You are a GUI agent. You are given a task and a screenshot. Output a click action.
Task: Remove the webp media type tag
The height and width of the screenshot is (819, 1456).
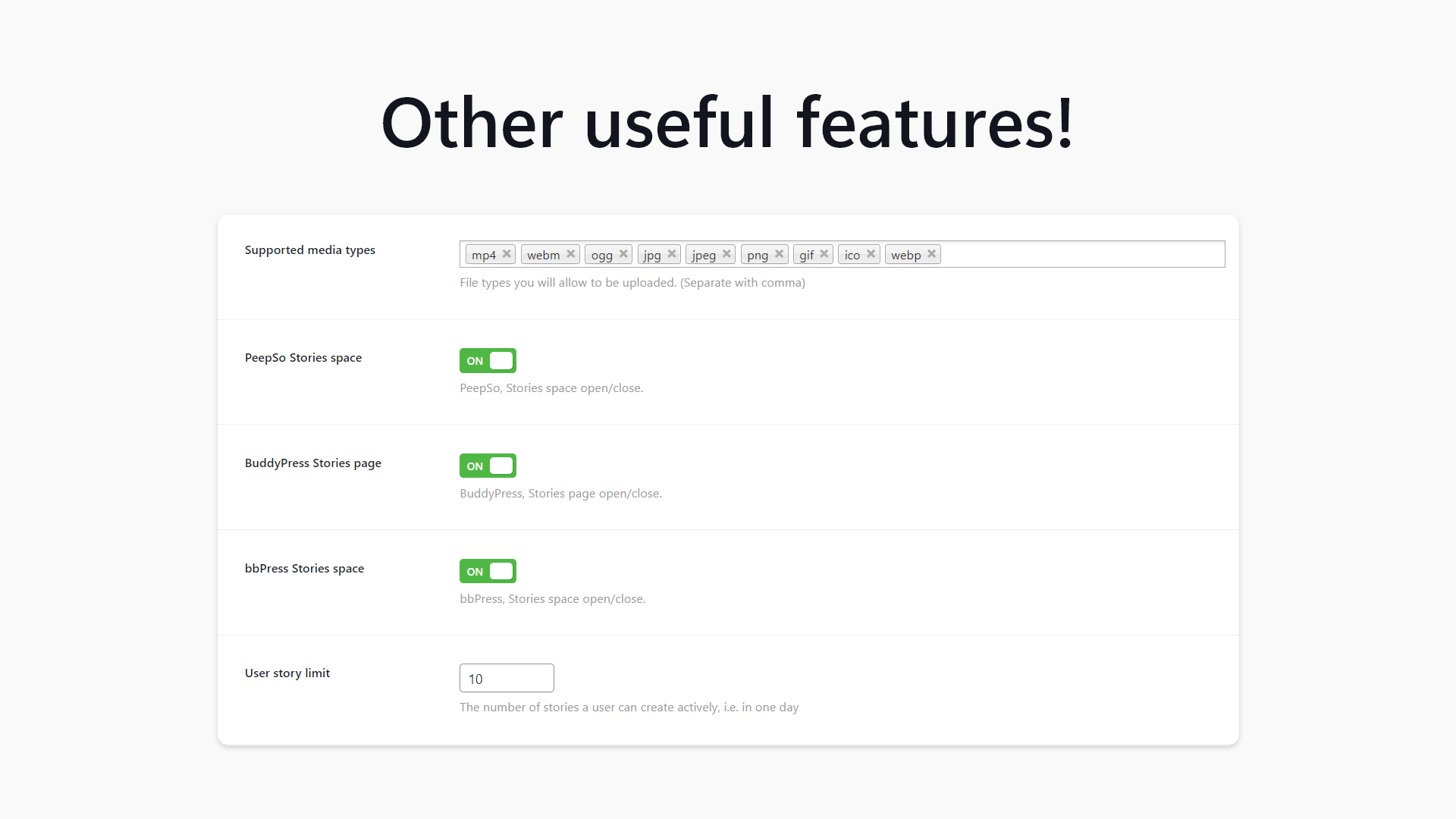(x=932, y=254)
